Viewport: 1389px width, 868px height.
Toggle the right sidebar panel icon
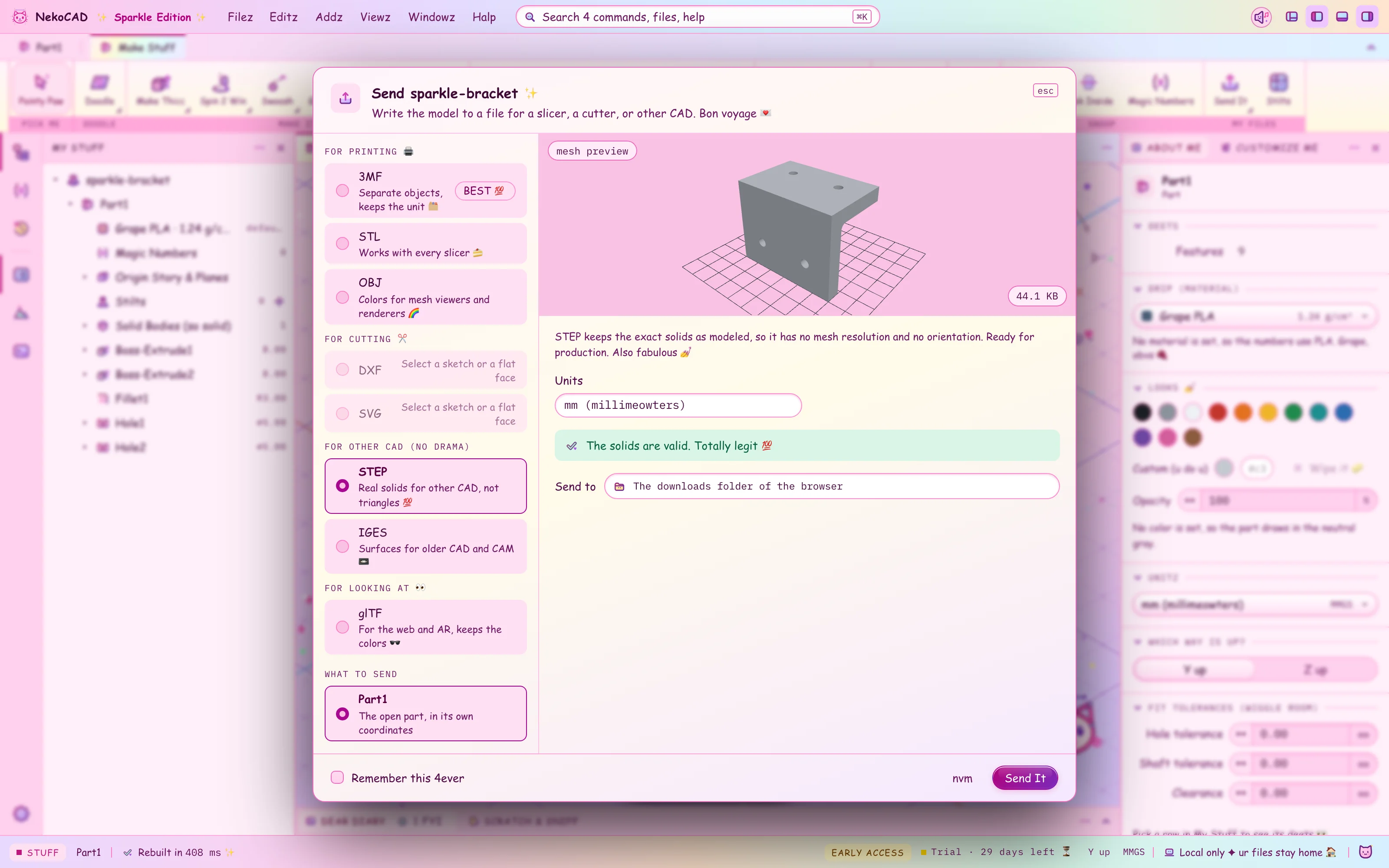coord(1367,16)
